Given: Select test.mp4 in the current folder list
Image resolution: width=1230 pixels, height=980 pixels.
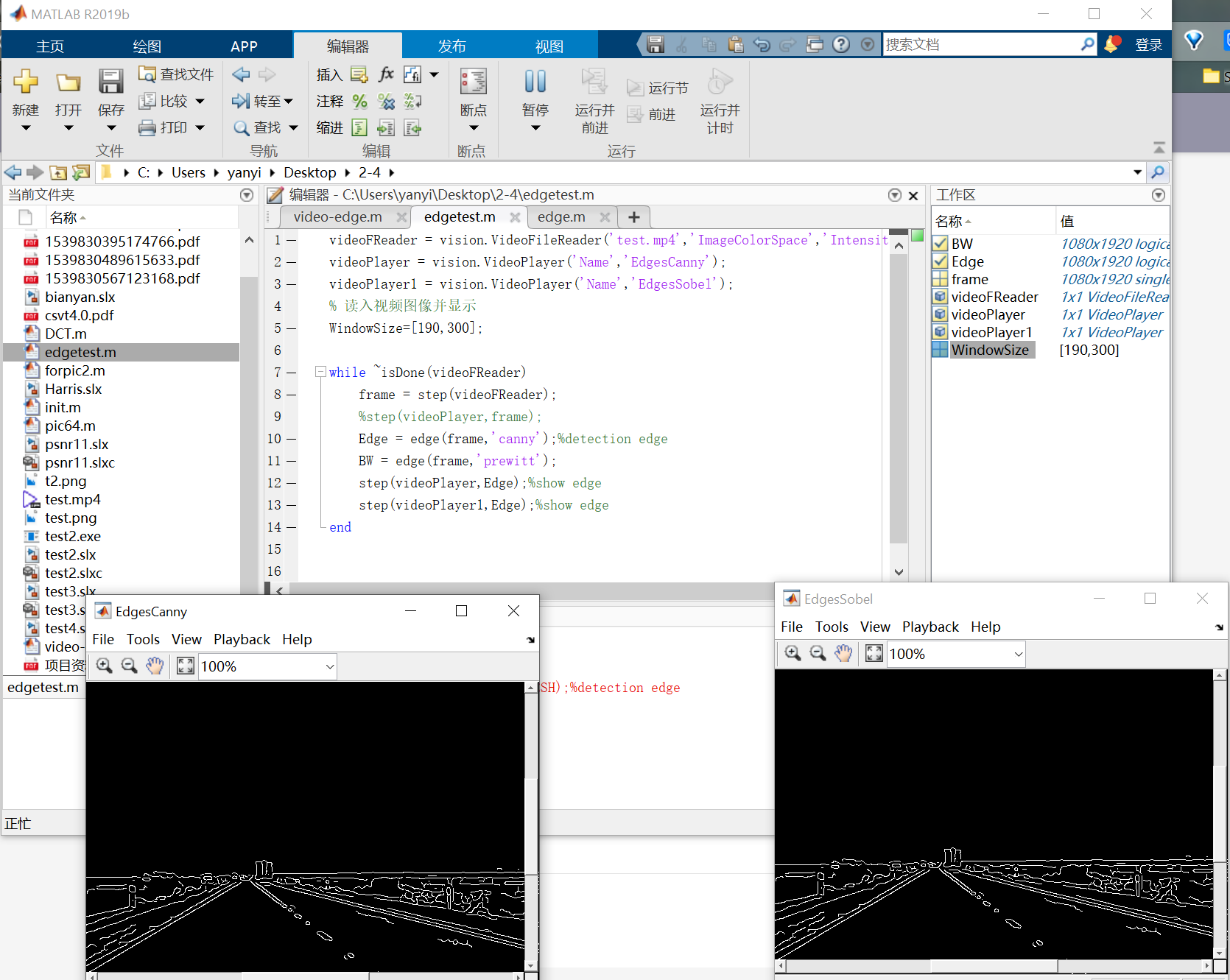Looking at the screenshot, I should (72, 499).
